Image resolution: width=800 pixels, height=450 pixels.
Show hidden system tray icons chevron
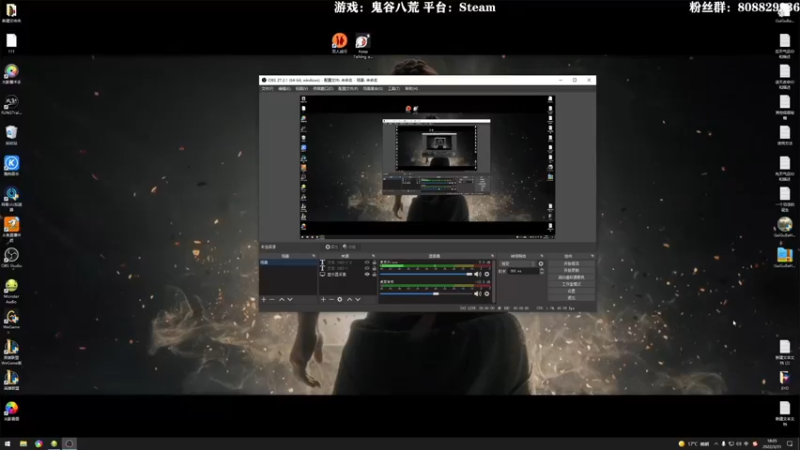click(716, 444)
